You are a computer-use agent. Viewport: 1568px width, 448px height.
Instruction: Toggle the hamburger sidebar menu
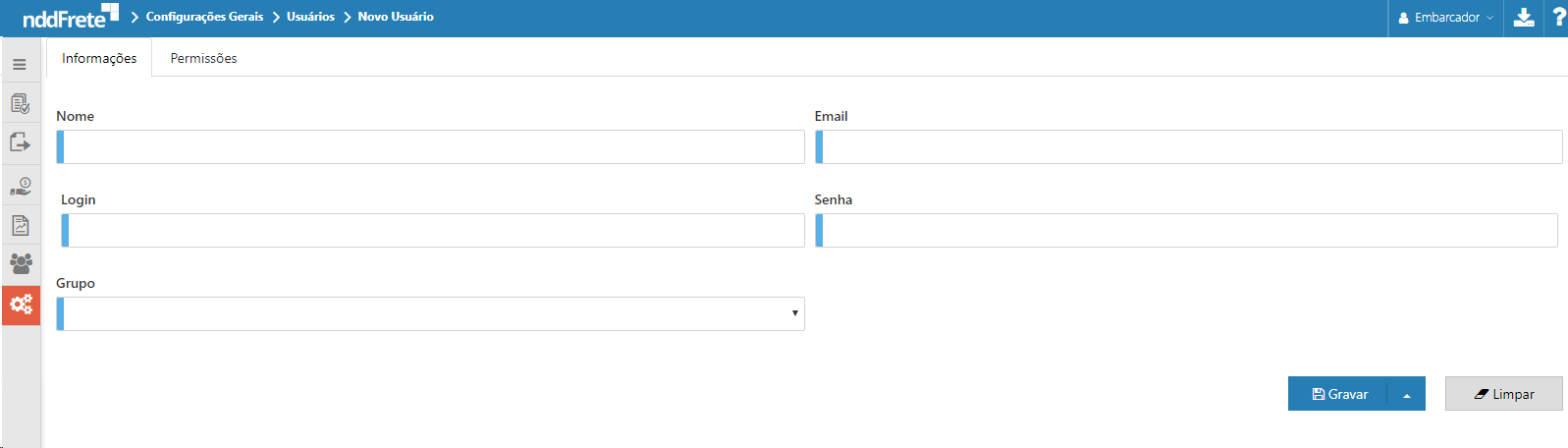pyautogui.click(x=20, y=65)
